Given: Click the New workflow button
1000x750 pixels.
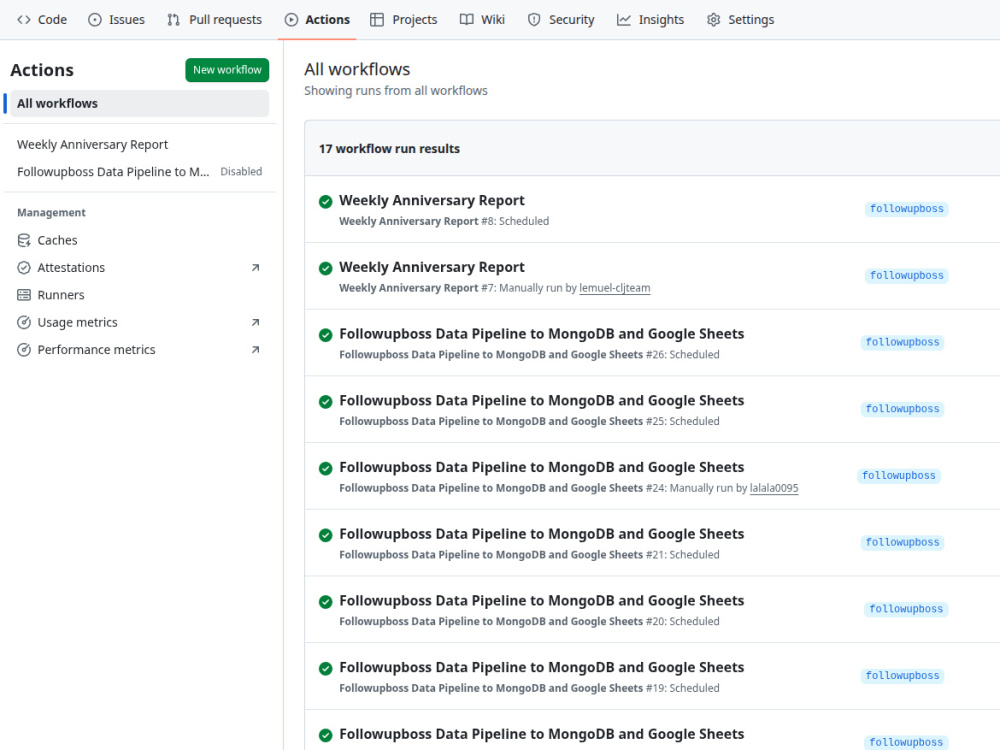Looking at the screenshot, I should pos(227,70).
